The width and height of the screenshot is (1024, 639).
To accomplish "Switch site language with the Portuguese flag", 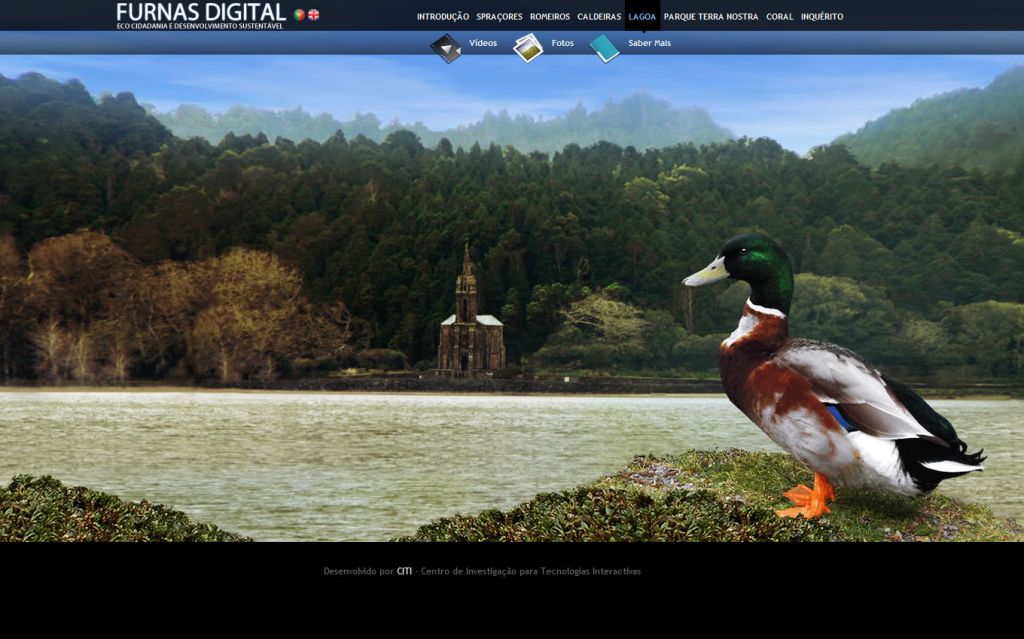I will [x=299, y=15].
